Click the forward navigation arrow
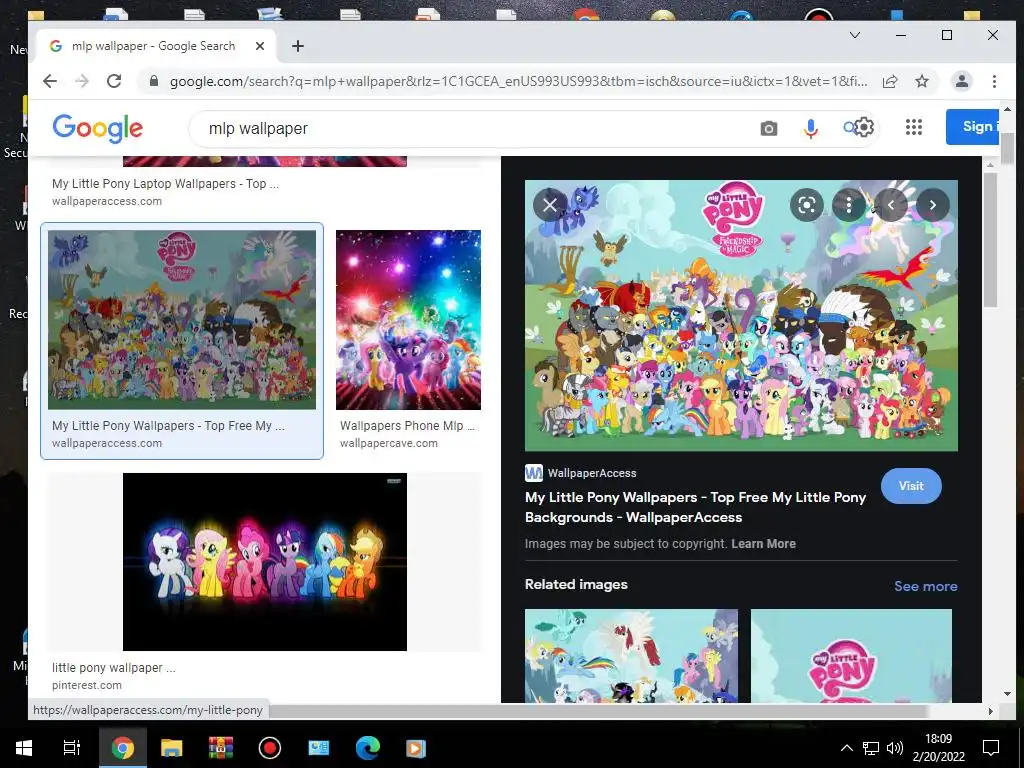The width and height of the screenshot is (1024, 768). point(82,81)
